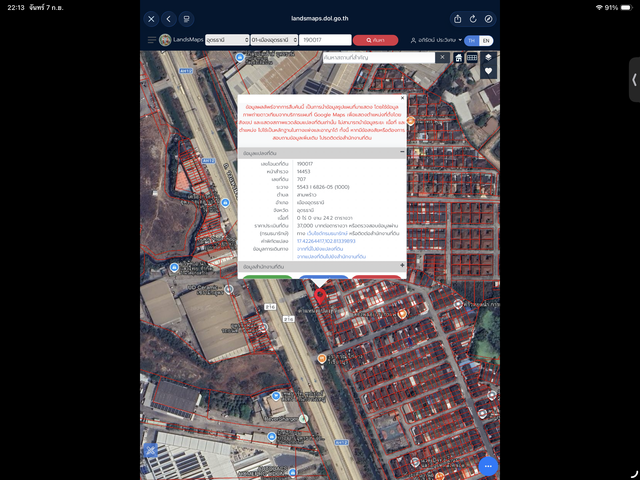Click the orange marker right of the popup
Screen dimensions: 640x480
[x=411, y=120]
